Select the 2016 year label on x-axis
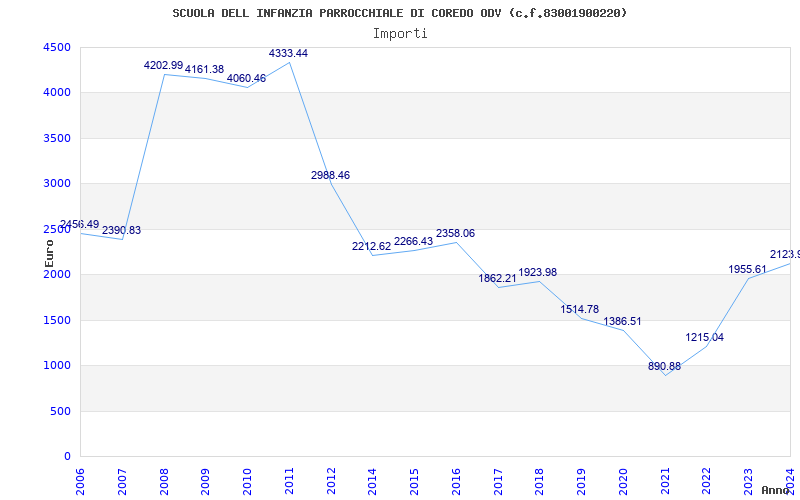Image resolution: width=800 pixels, height=500 pixels. (456, 481)
